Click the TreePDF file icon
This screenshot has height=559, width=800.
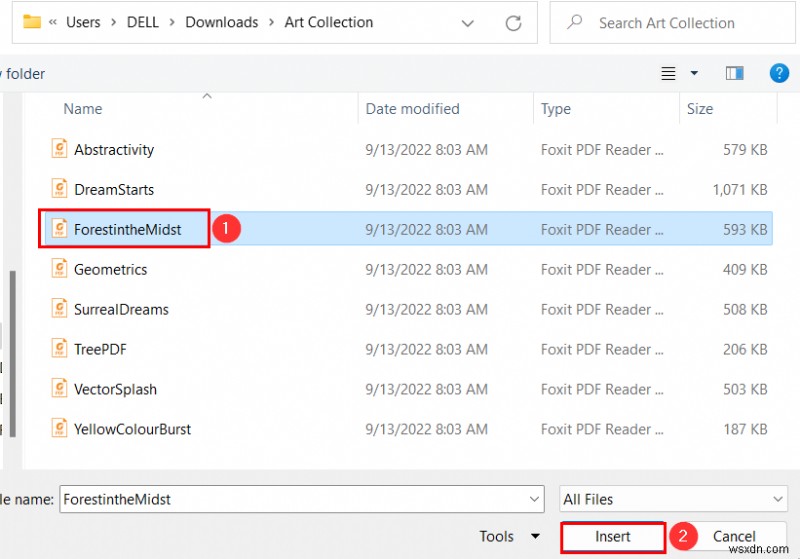(59, 349)
